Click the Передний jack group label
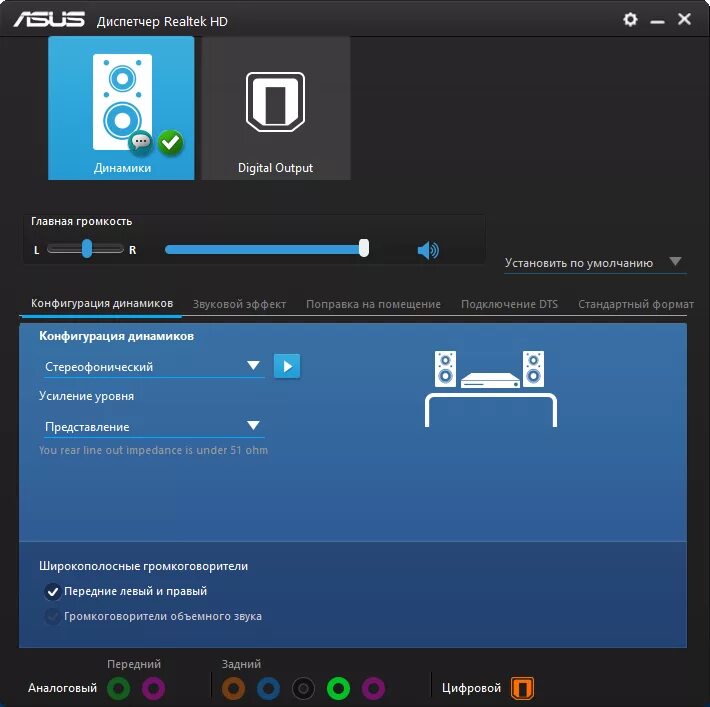 pos(134,664)
